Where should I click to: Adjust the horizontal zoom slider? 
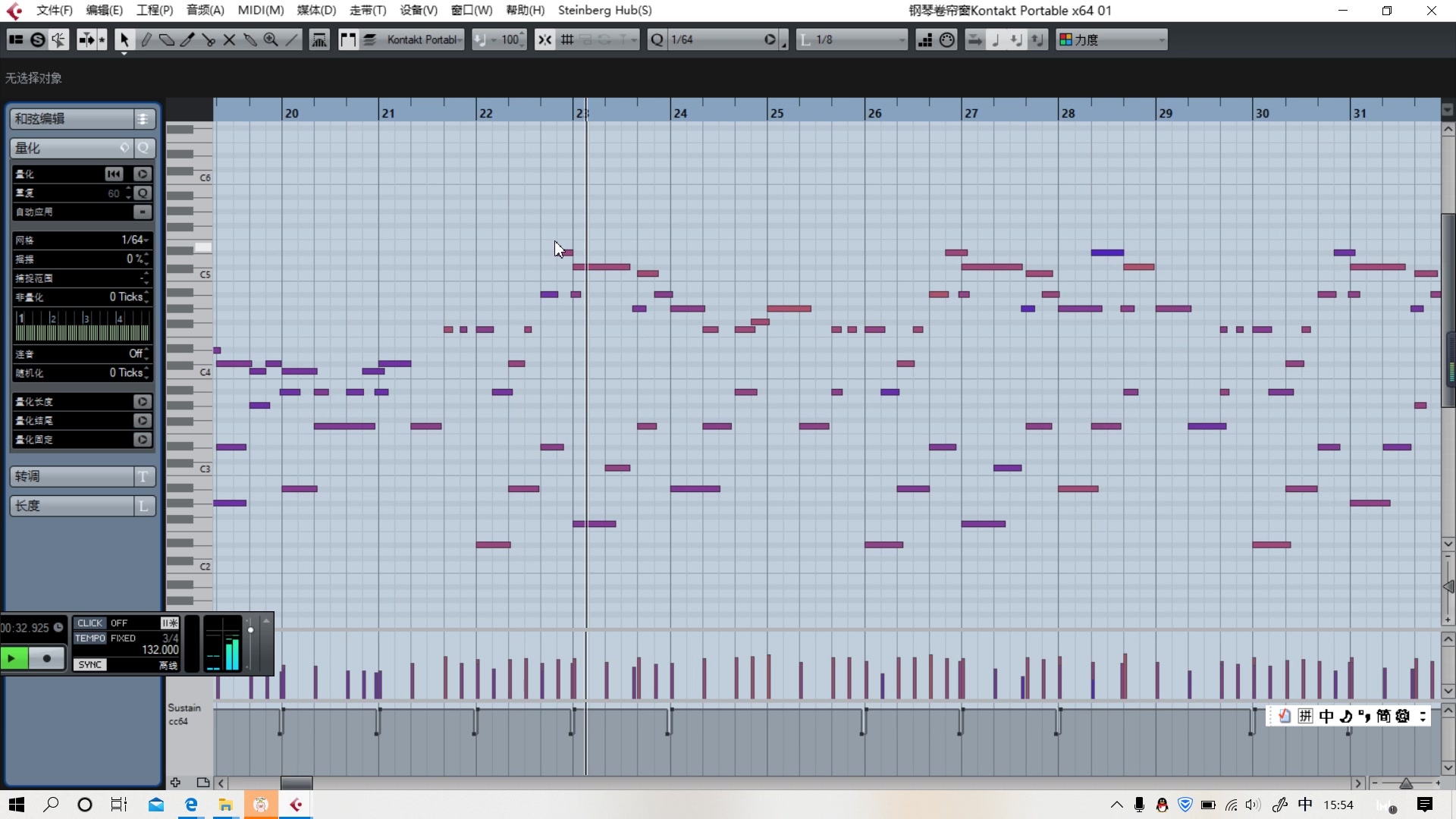tap(1406, 783)
